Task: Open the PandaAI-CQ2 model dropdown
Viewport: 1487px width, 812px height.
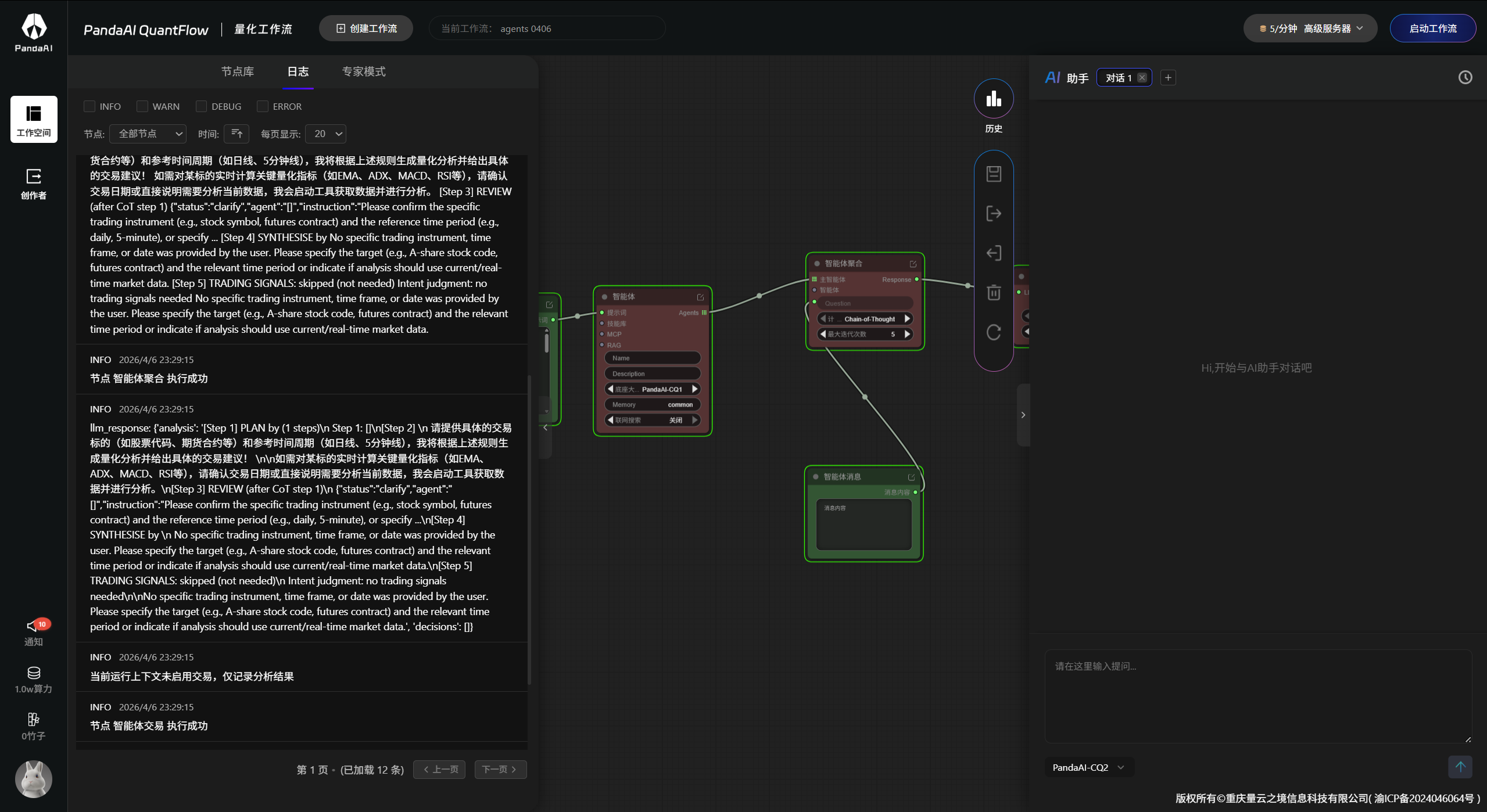Action: coord(1089,767)
